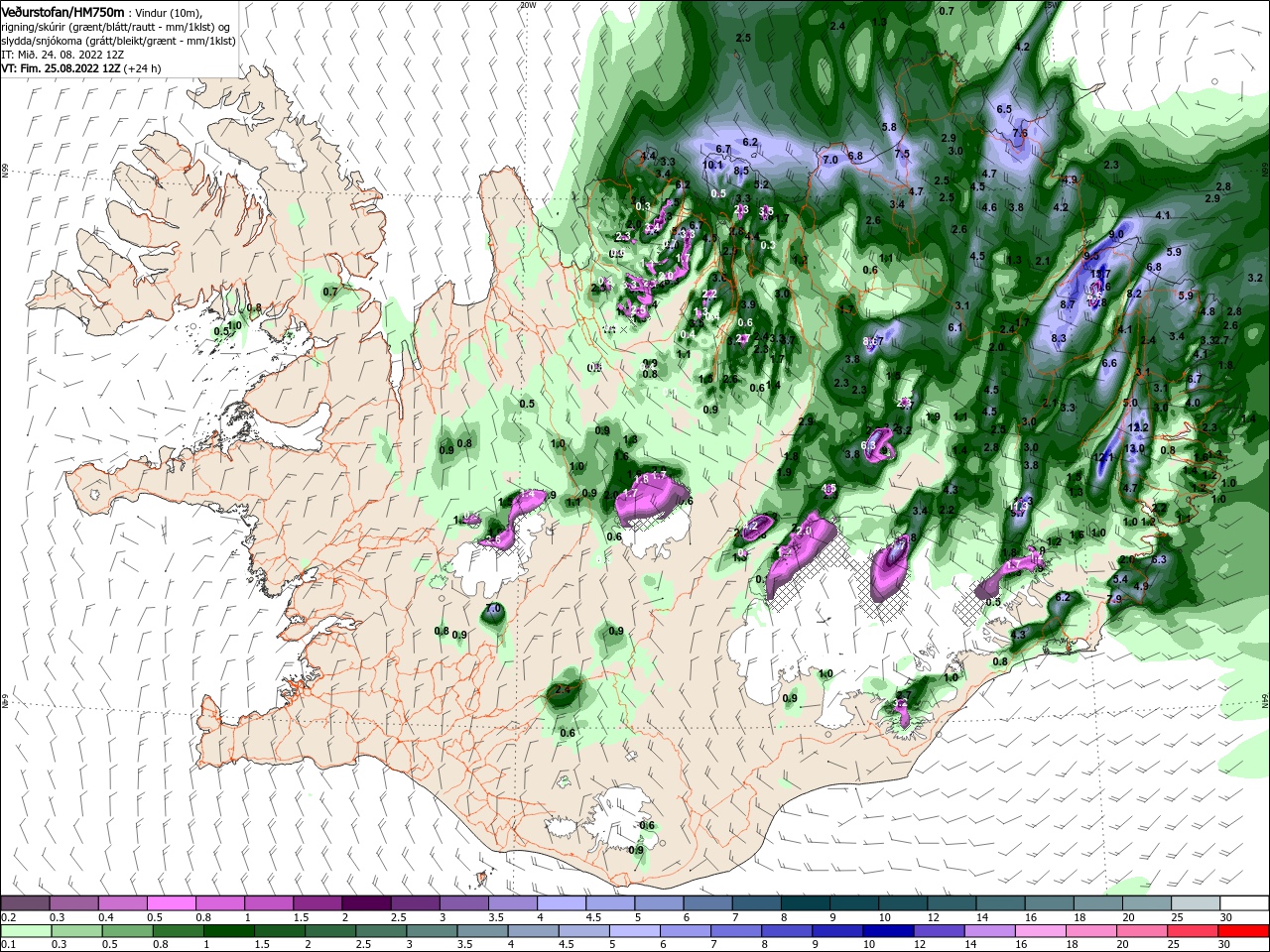Viewport: 1270px width, 952px height.
Task: Click the '0.2' label in the upper legend row
Action: [x=8, y=917]
